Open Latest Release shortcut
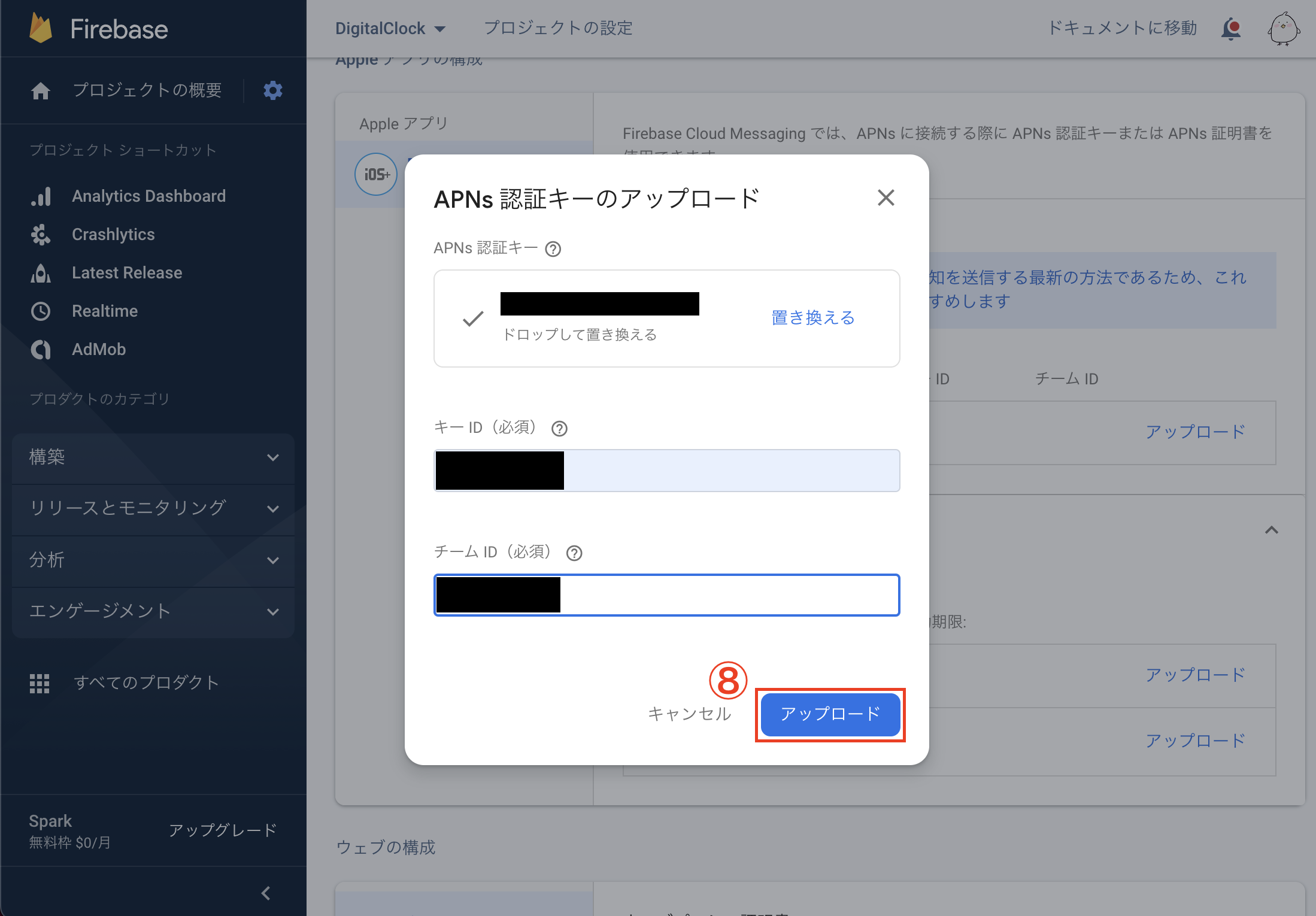The width and height of the screenshot is (1316, 916). point(126,272)
